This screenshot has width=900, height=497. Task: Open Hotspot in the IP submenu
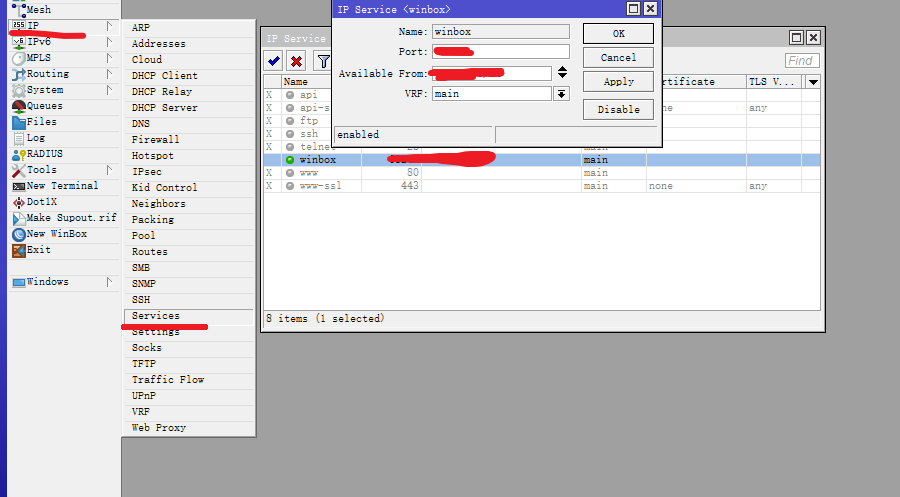(x=188, y=156)
